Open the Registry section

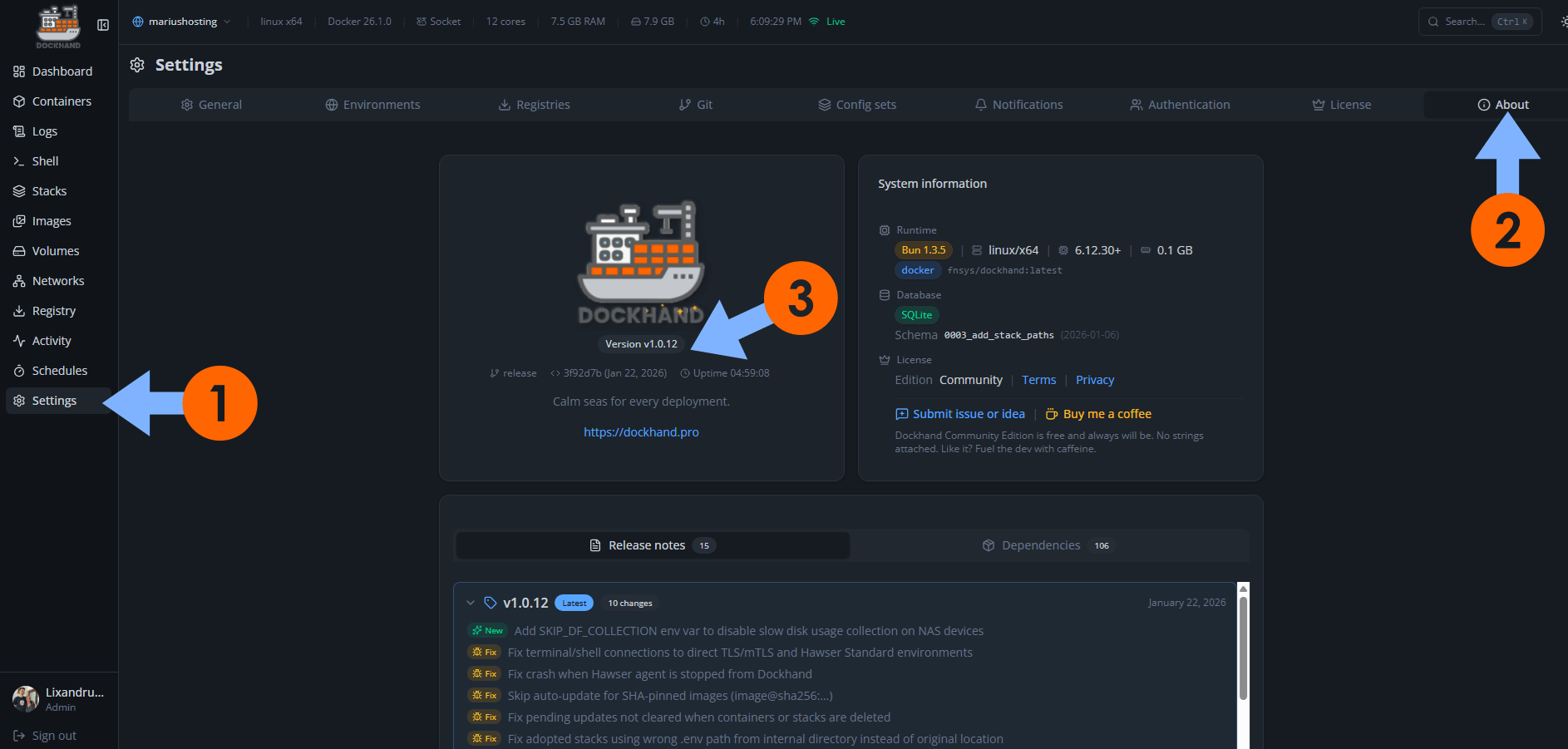point(53,310)
